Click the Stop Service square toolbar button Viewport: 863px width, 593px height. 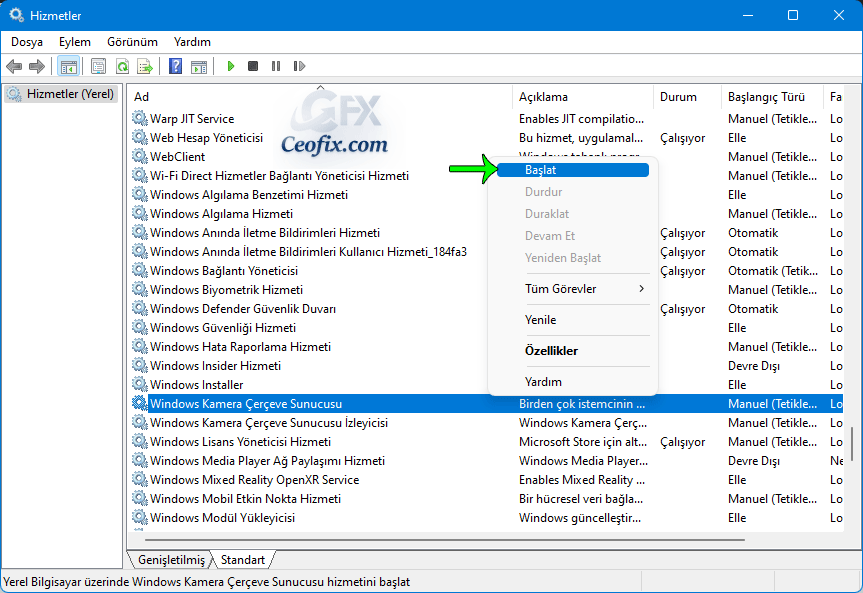(x=253, y=67)
